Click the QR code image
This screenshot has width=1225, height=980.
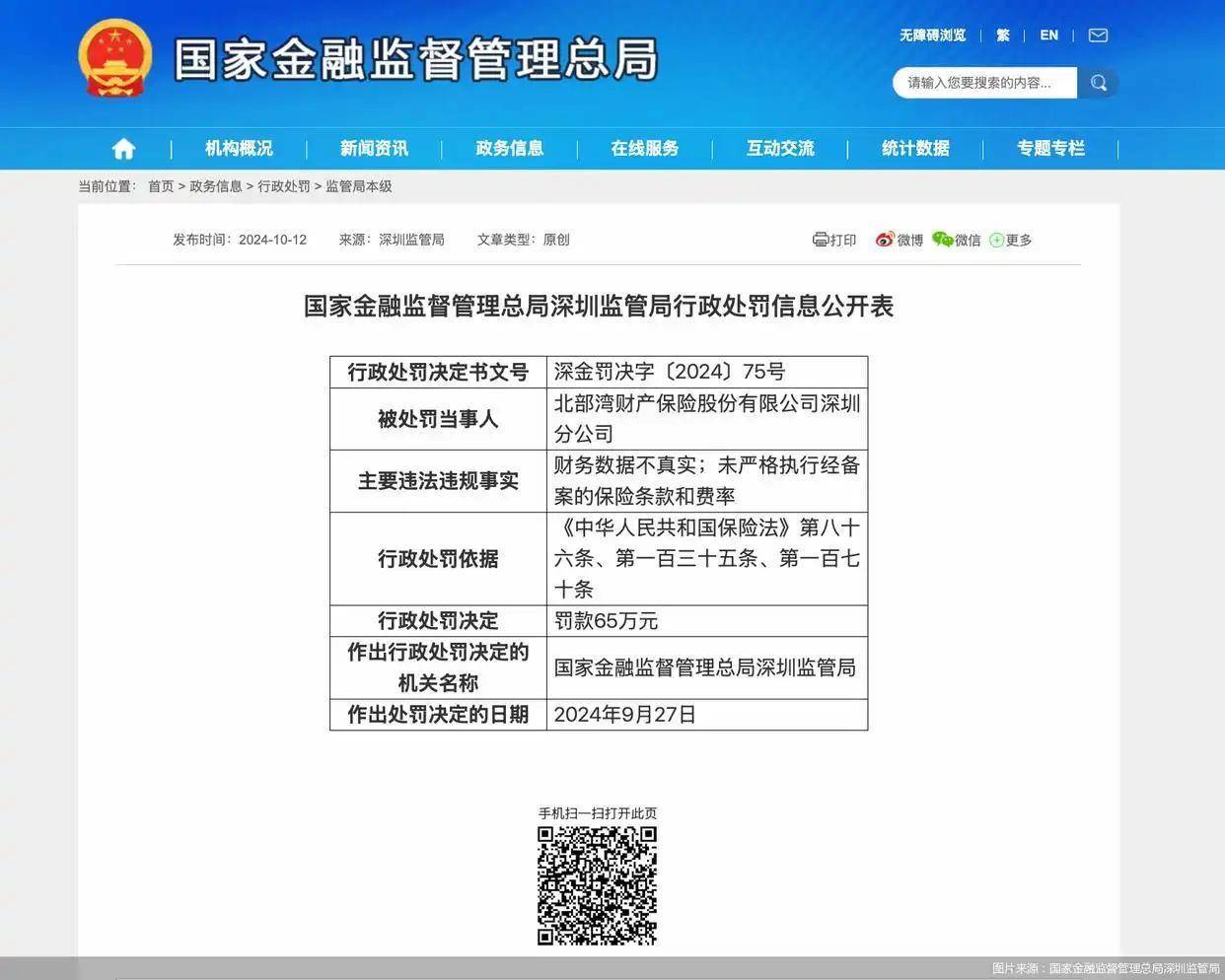(597, 885)
